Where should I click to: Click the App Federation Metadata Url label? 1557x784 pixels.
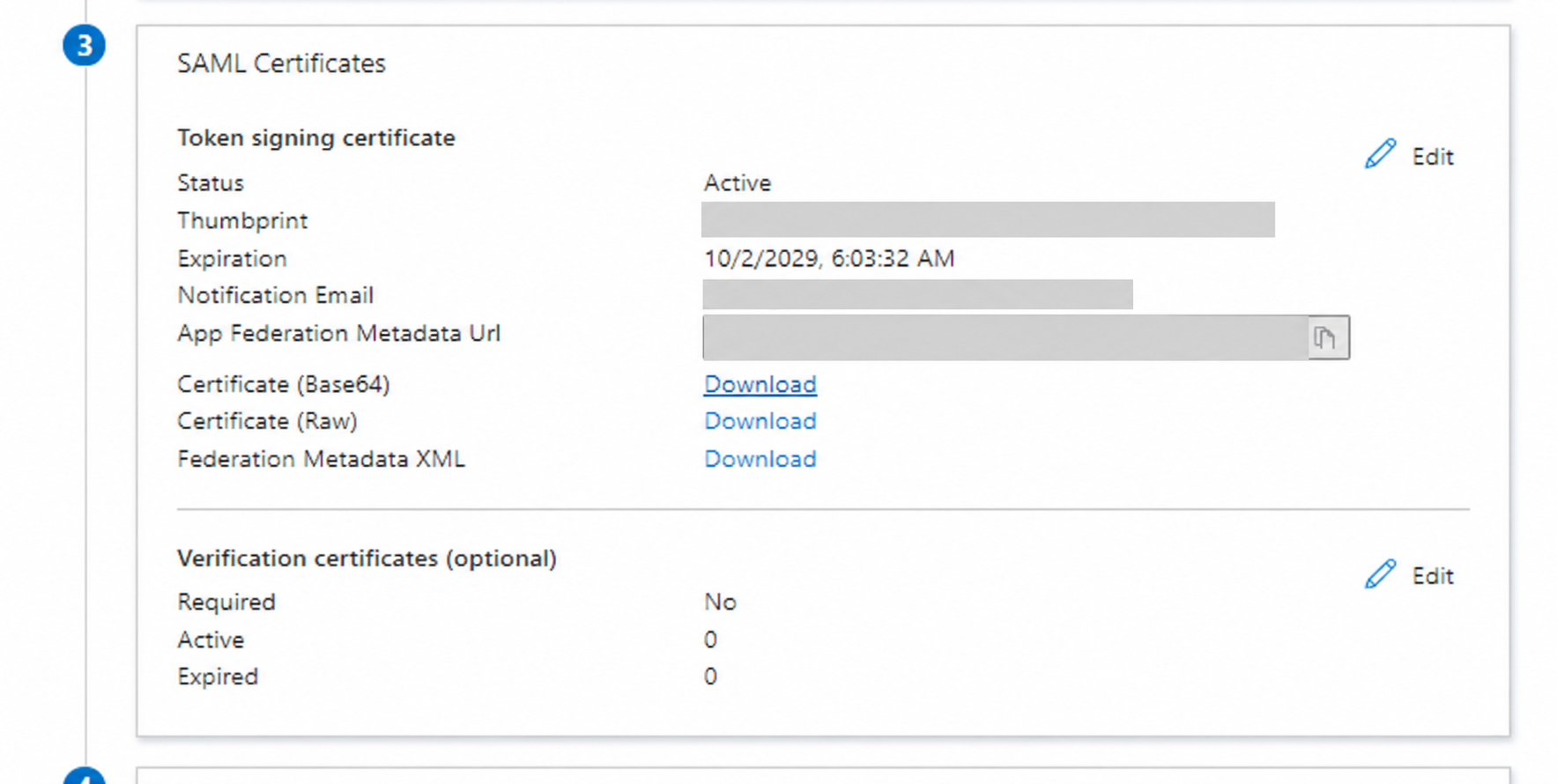point(338,333)
